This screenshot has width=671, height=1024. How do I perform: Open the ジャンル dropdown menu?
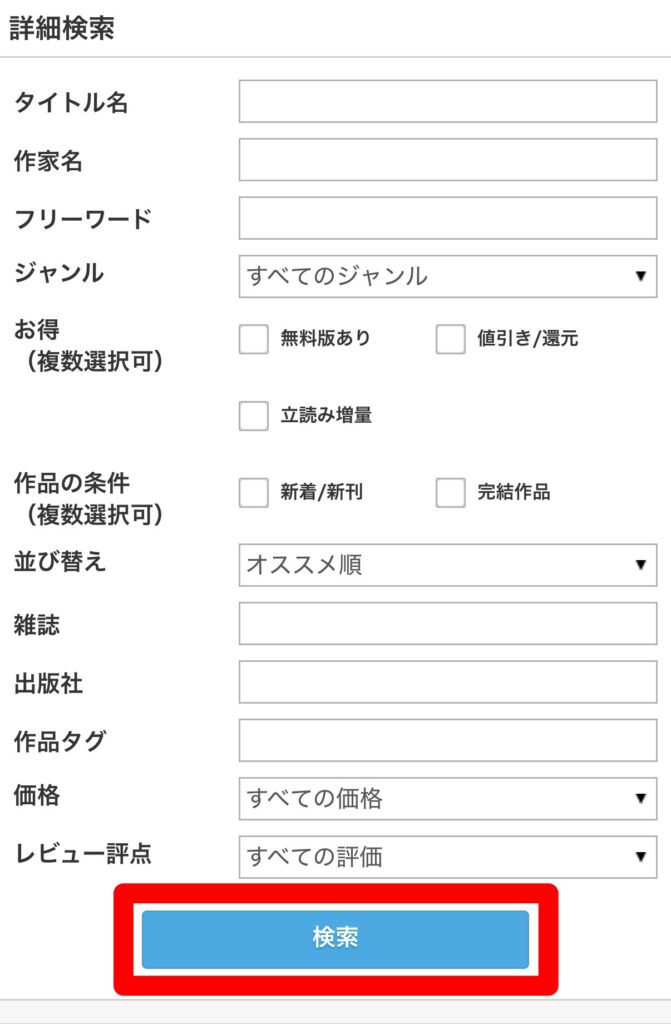click(x=447, y=276)
